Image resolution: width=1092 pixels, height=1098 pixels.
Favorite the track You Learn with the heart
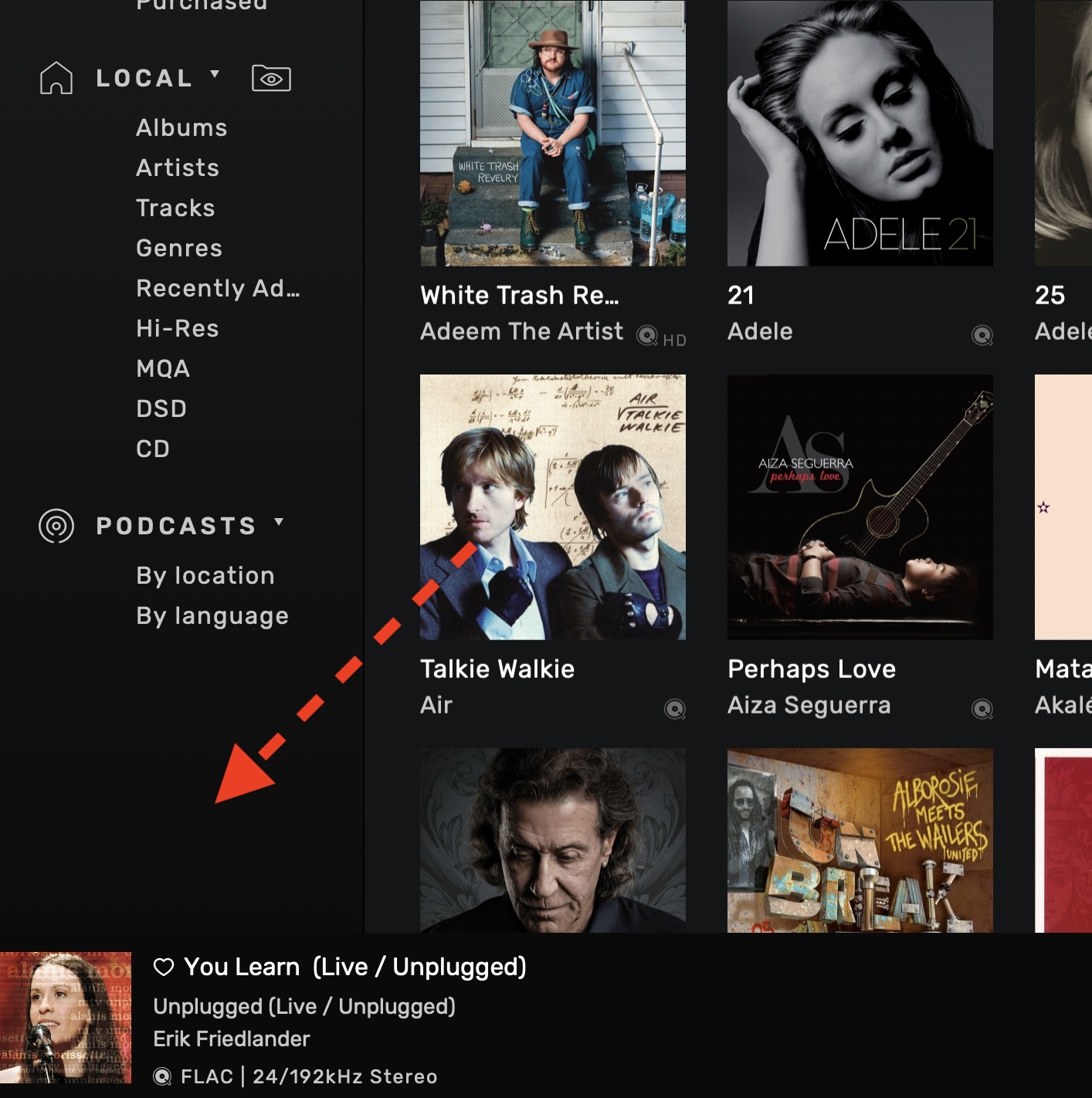[x=164, y=967]
